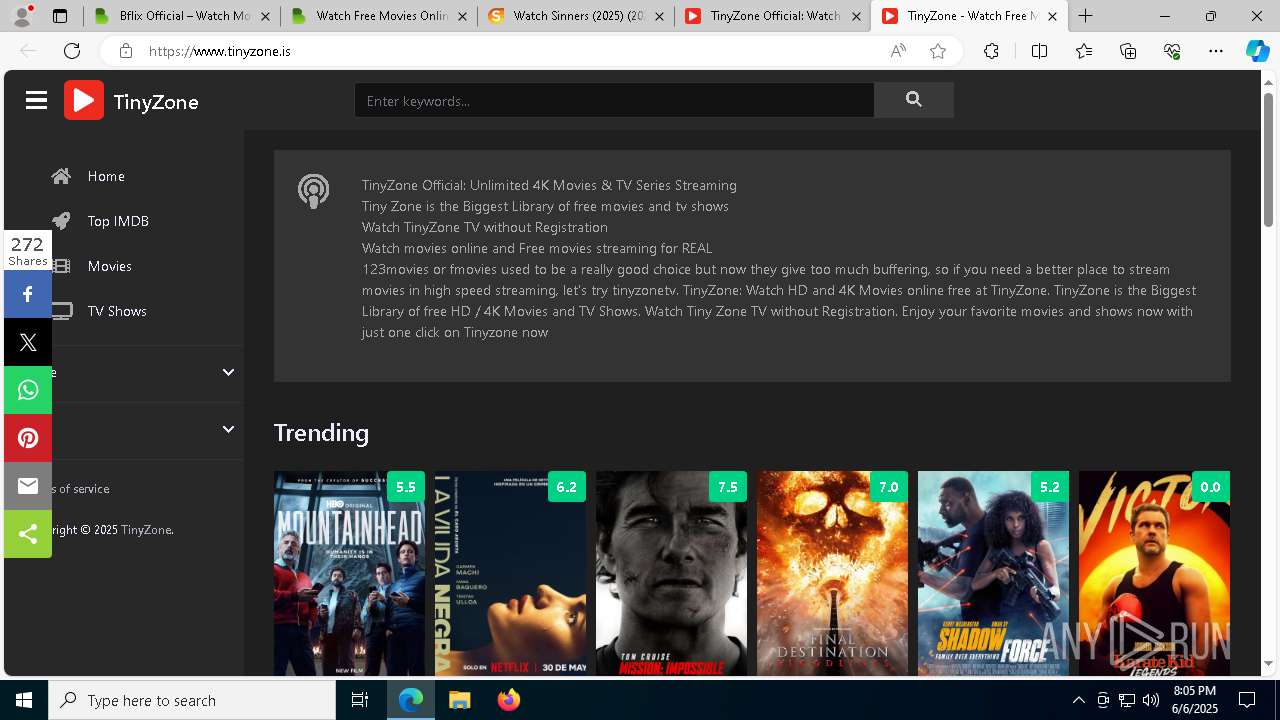
Task: Open the Karate Kid Legends poster
Action: click(1154, 574)
